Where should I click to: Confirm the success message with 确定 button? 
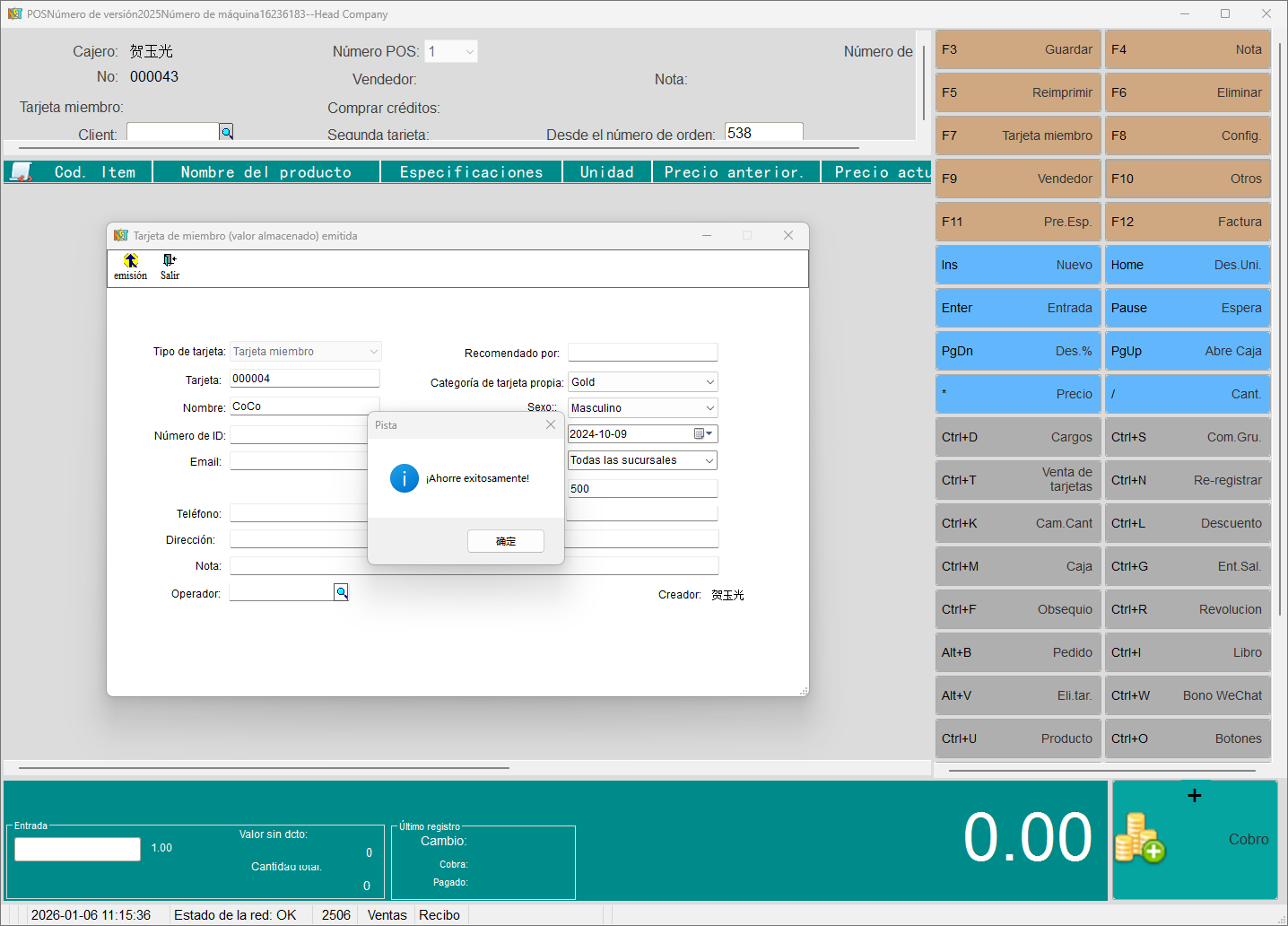(505, 541)
